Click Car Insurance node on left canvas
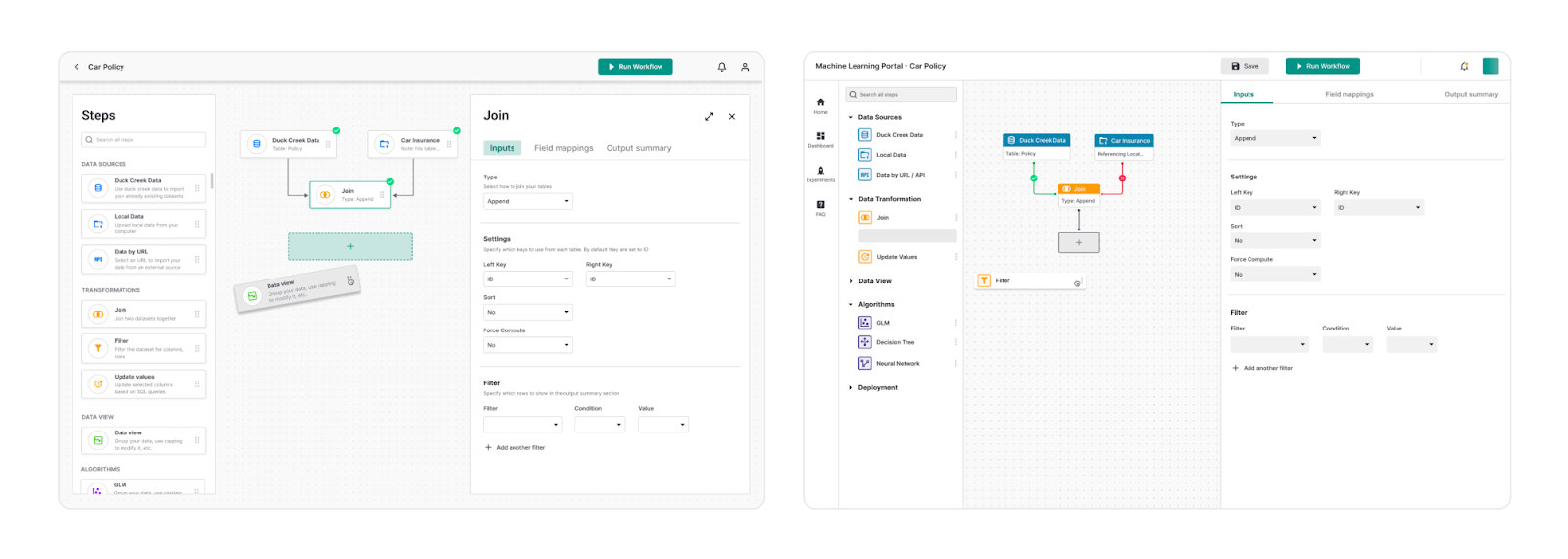 pos(414,144)
